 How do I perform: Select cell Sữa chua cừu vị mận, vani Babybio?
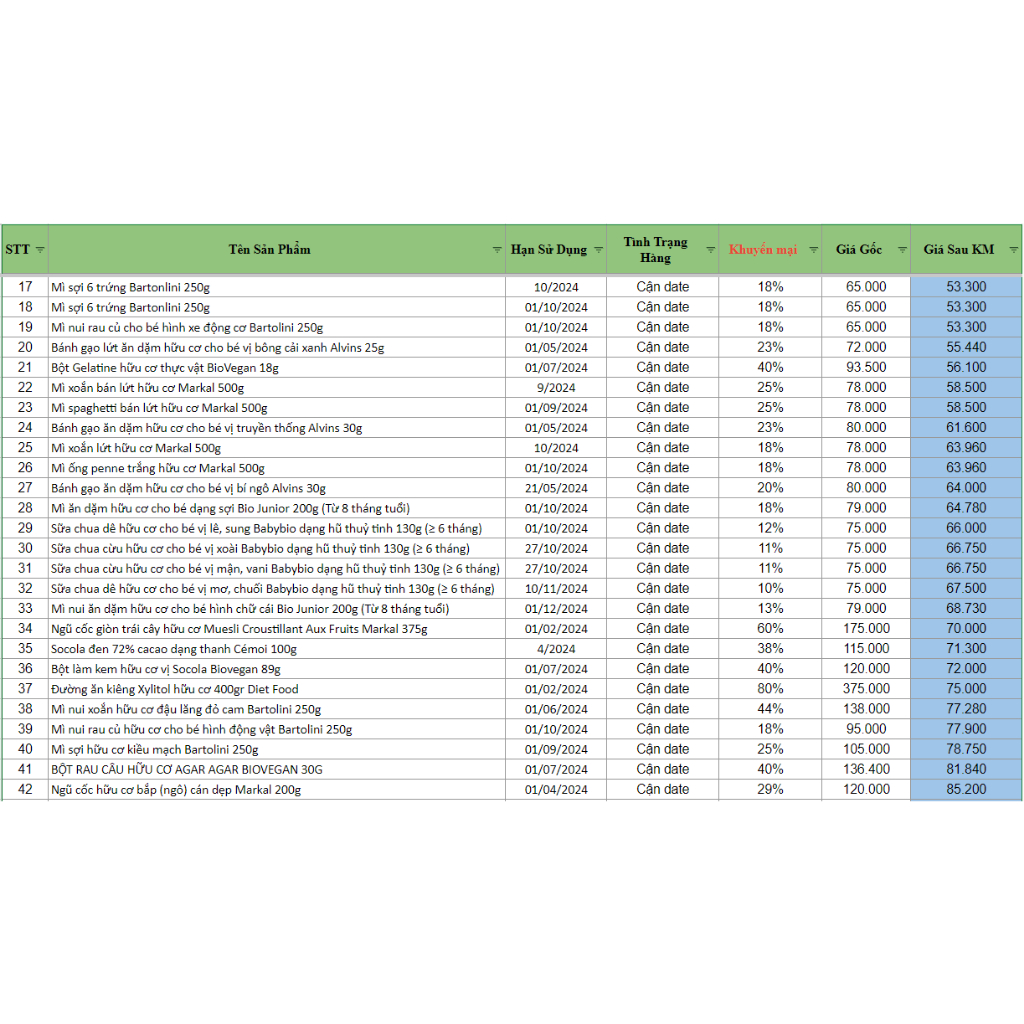[x=276, y=569]
